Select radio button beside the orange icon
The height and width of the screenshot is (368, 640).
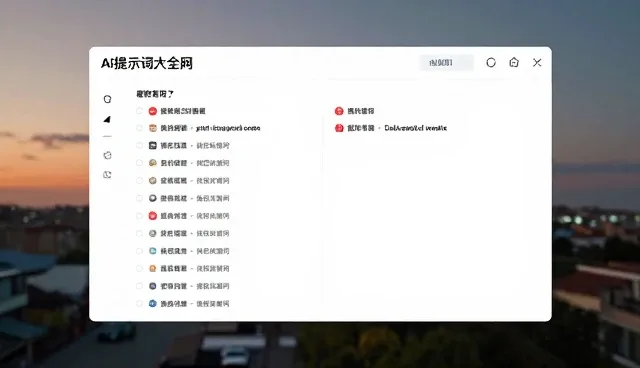pyautogui.click(x=139, y=268)
